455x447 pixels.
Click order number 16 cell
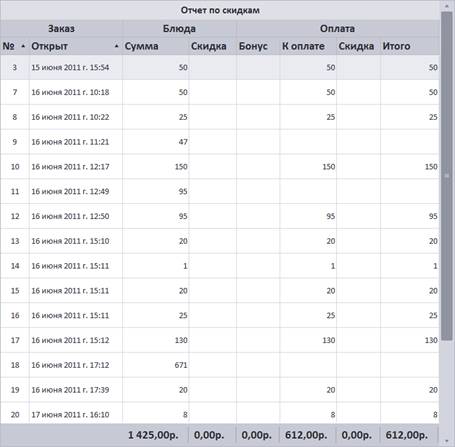tap(15, 315)
